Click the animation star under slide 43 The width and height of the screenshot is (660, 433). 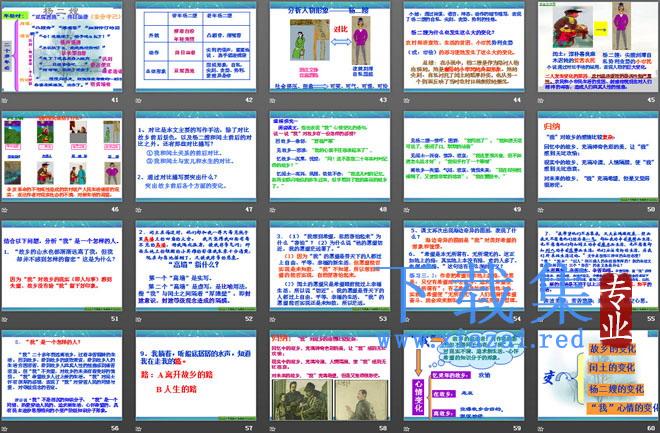272,100
